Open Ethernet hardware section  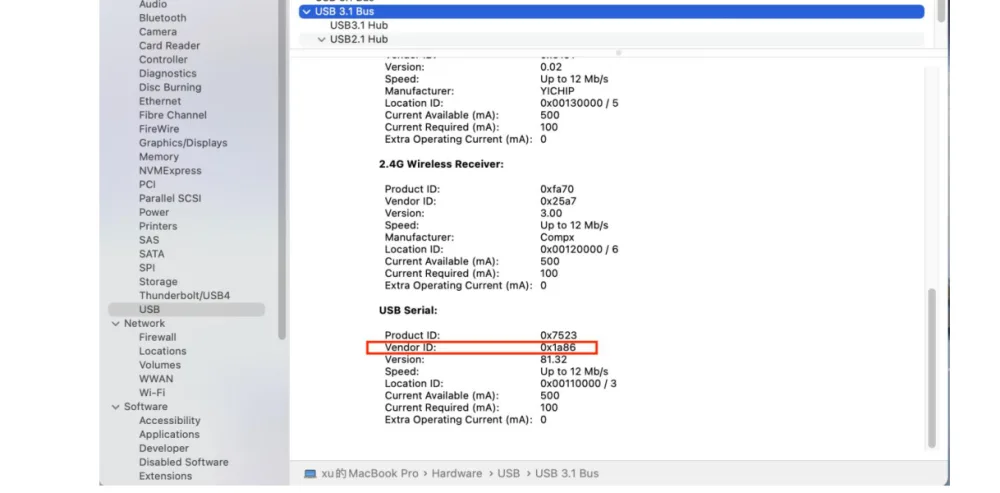tap(159, 101)
